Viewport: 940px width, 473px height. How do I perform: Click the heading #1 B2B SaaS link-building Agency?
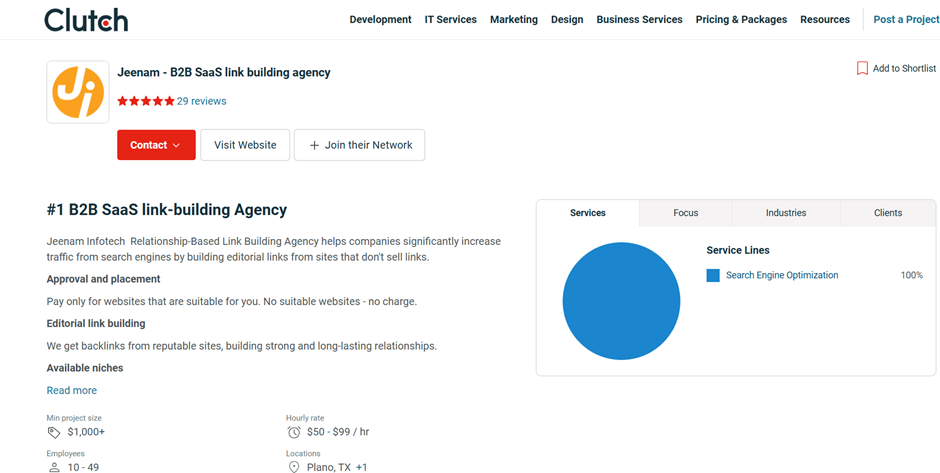[167, 210]
